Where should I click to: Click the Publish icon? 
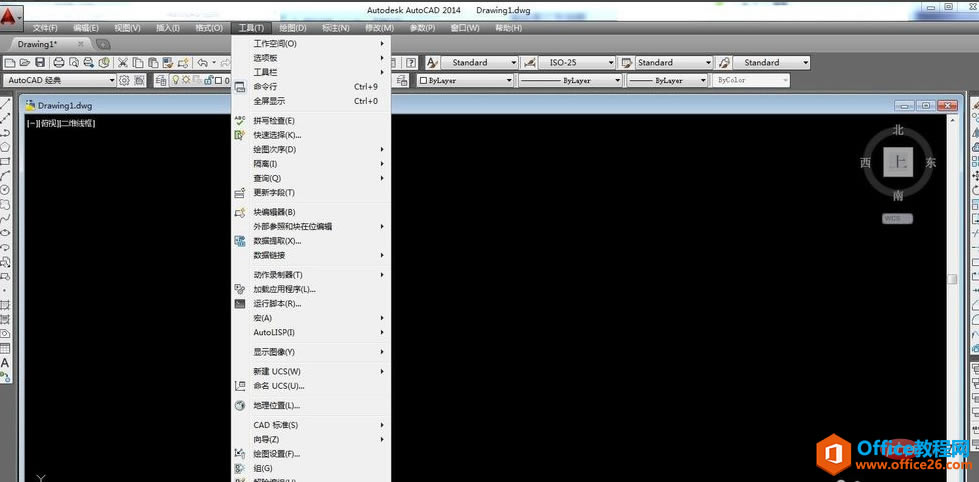tap(89, 62)
